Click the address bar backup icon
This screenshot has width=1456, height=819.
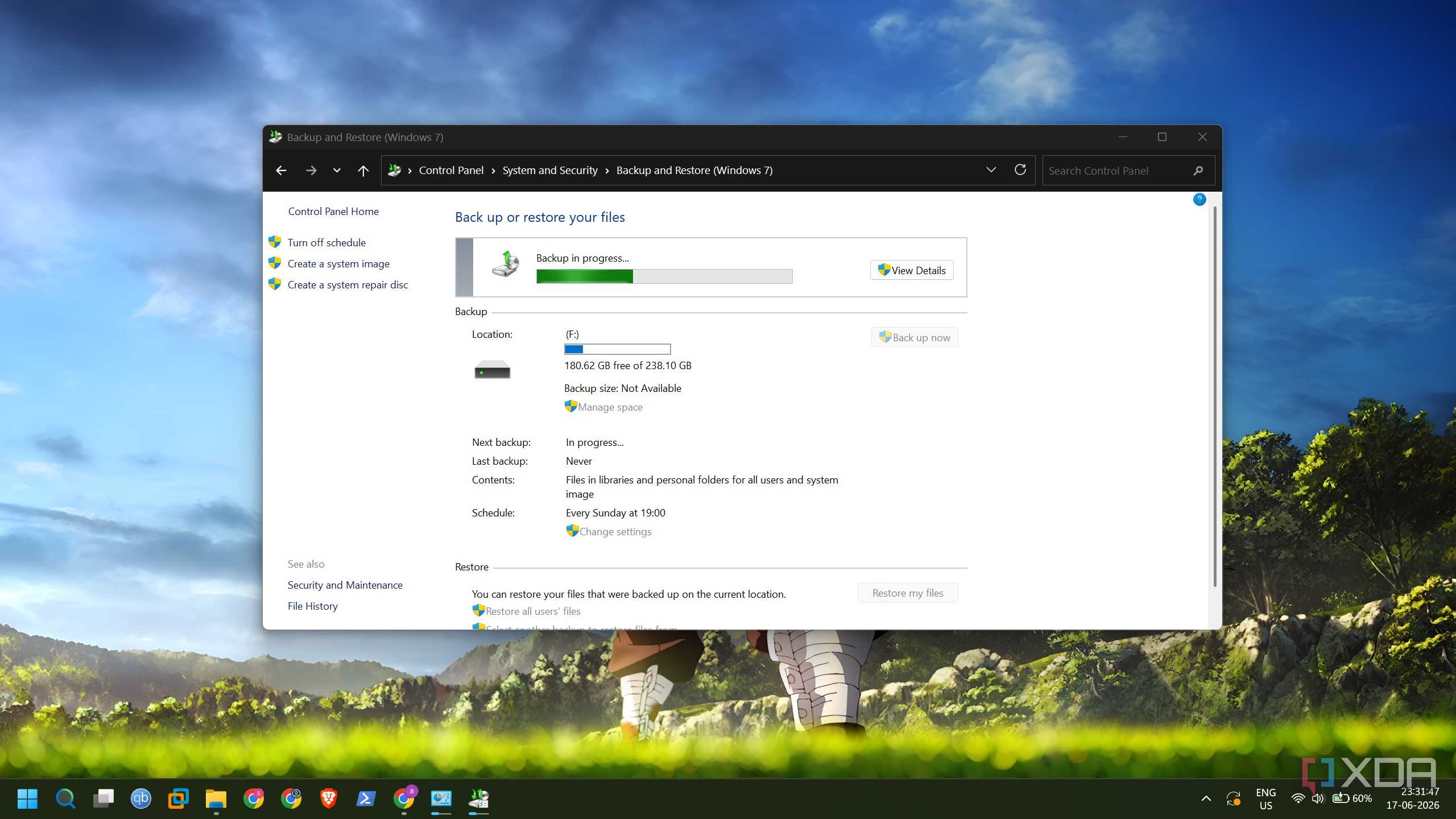[x=394, y=170]
